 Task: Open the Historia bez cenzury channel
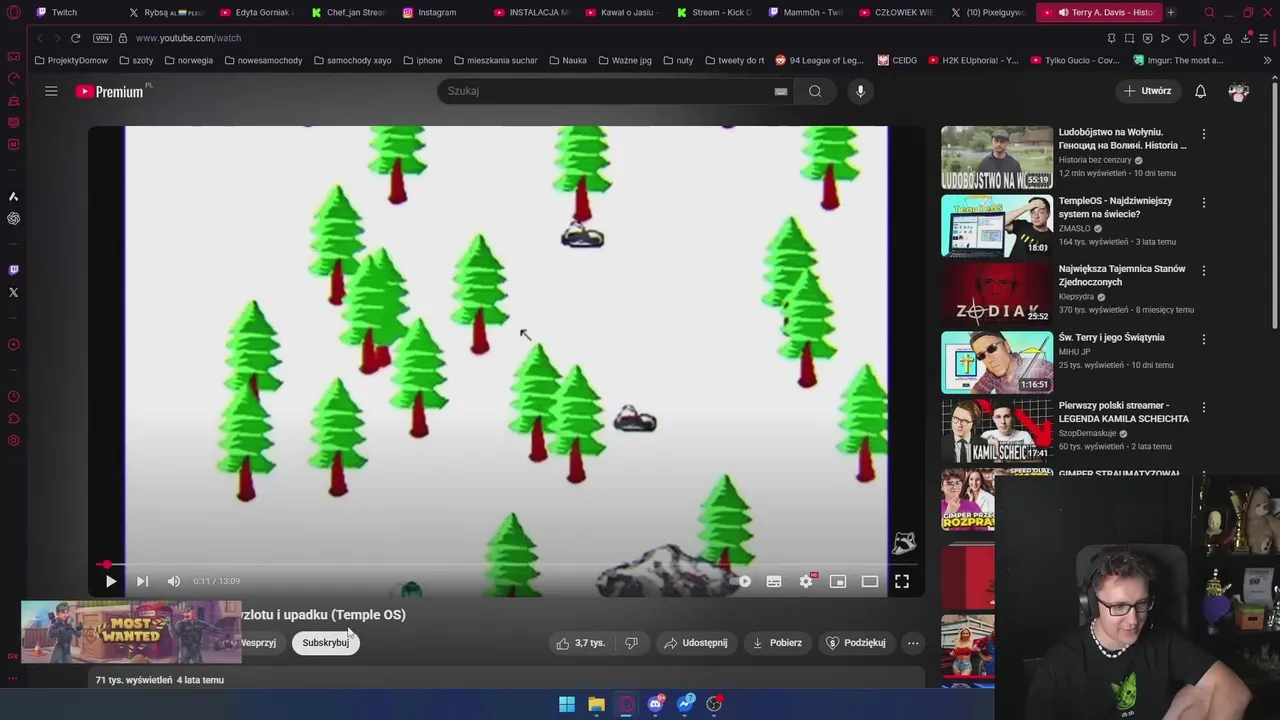point(1095,160)
